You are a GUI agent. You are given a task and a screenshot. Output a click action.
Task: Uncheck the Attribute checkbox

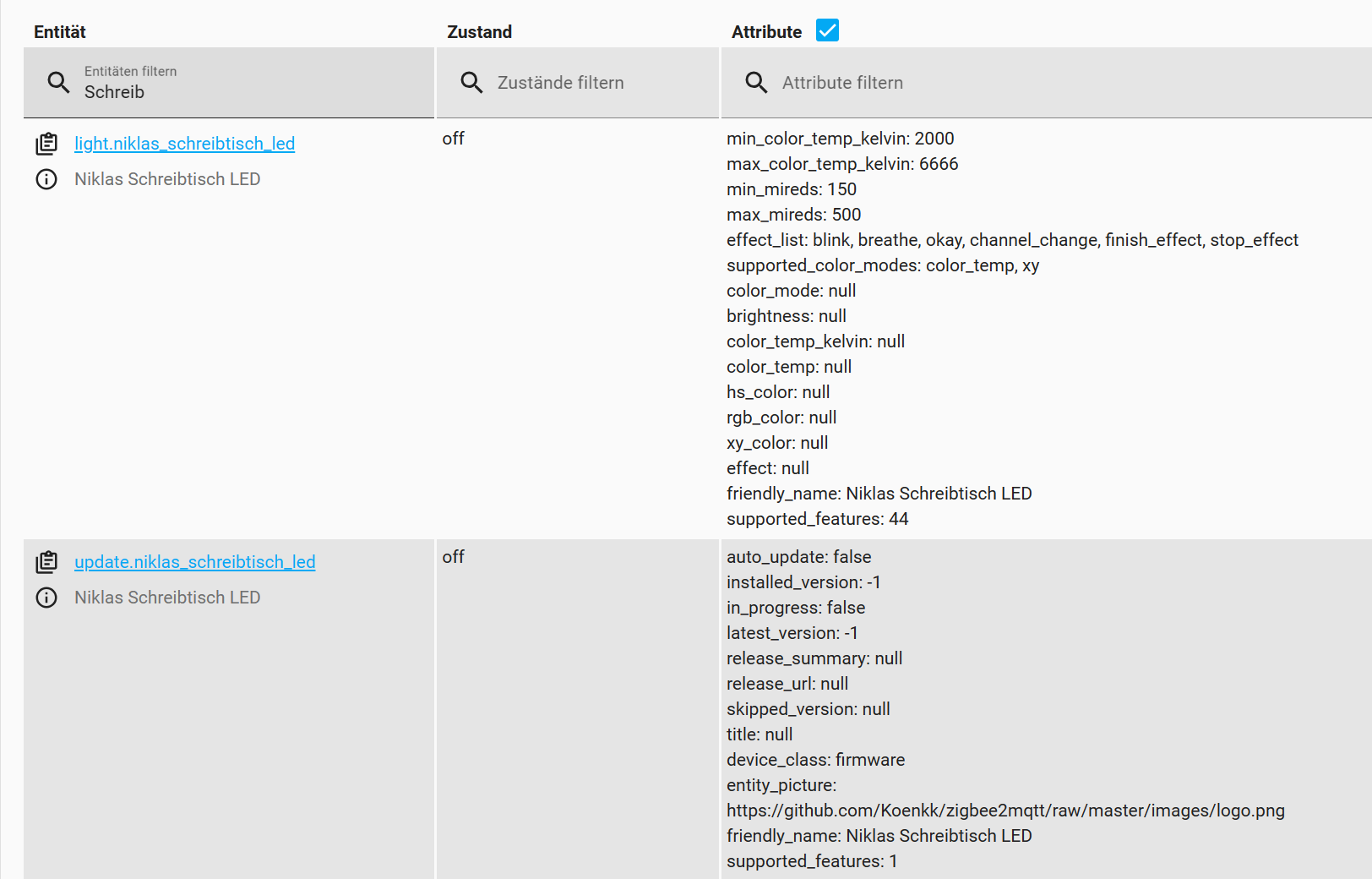(827, 31)
